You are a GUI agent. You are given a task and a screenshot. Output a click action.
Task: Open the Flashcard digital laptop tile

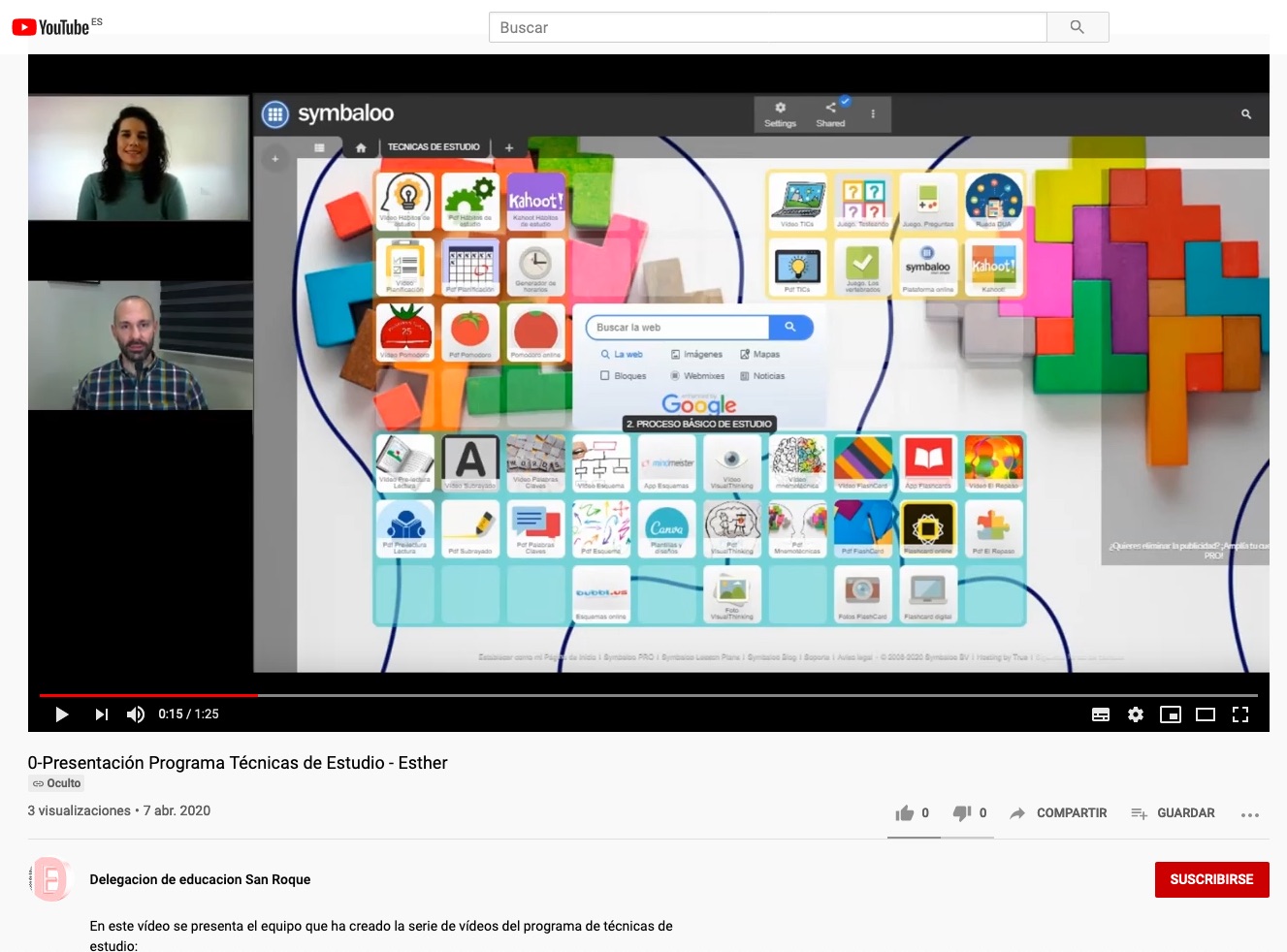click(x=929, y=594)
